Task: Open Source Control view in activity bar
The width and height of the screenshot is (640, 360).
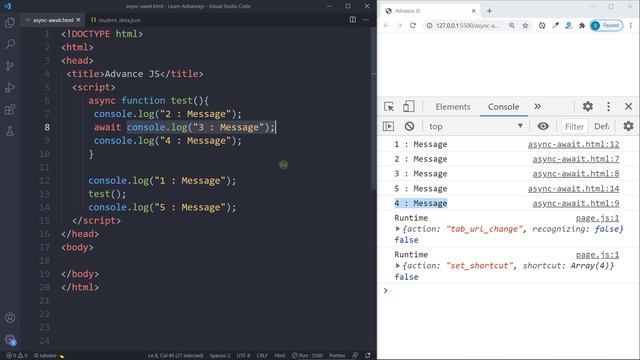Action: 10,66
